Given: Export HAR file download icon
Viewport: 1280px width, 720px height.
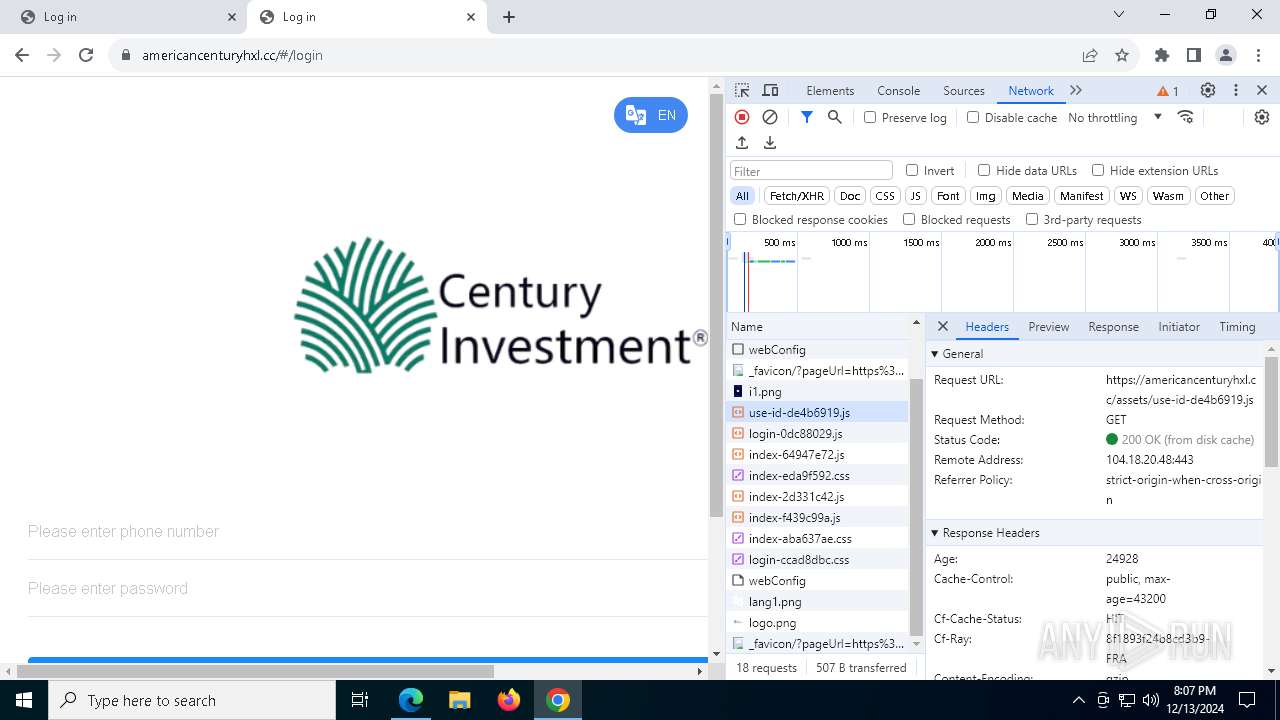Looking at the screenshot, I should coord(770,143).
